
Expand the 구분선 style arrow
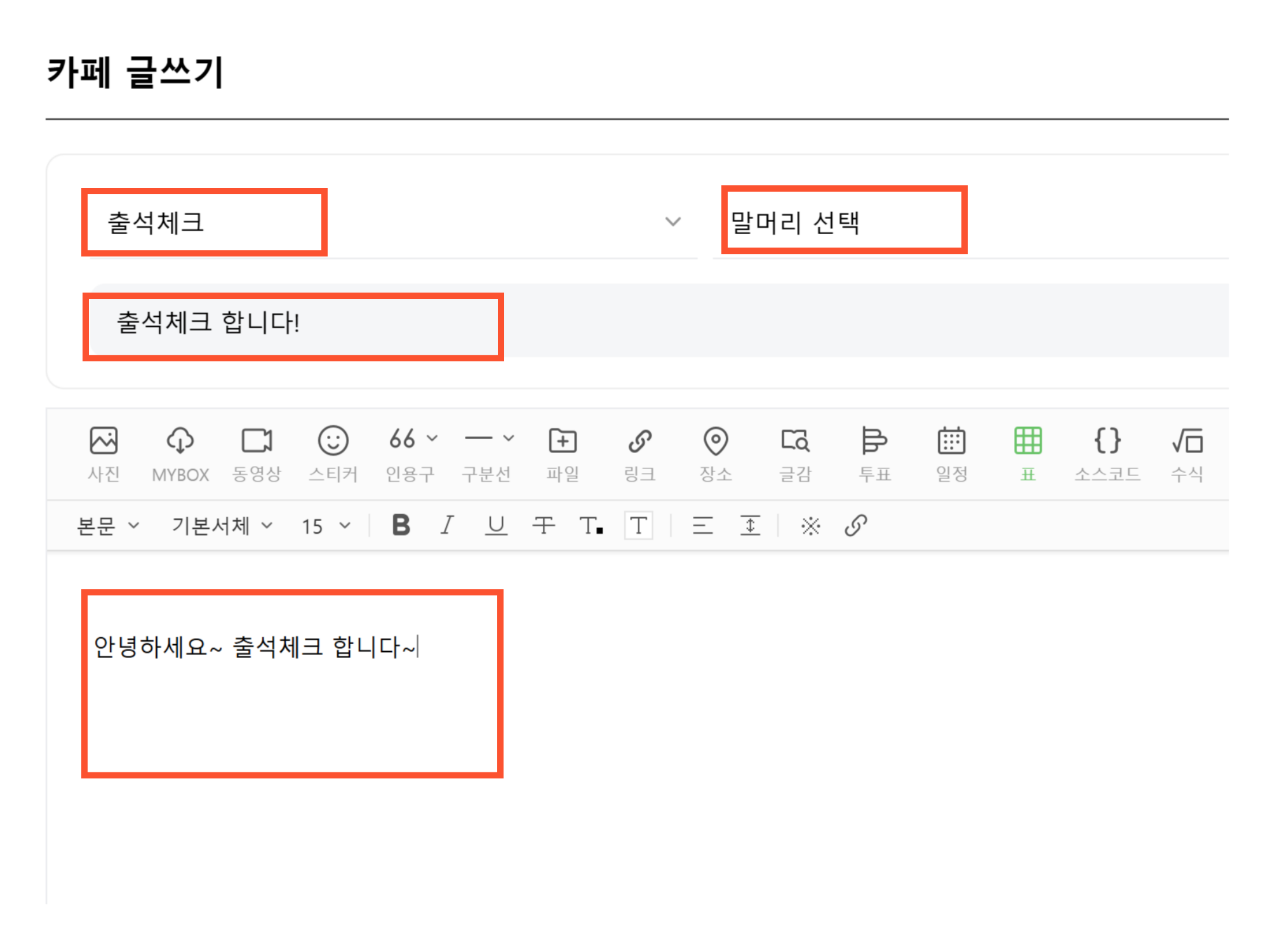pyautogui.click(x=509, y=439)
